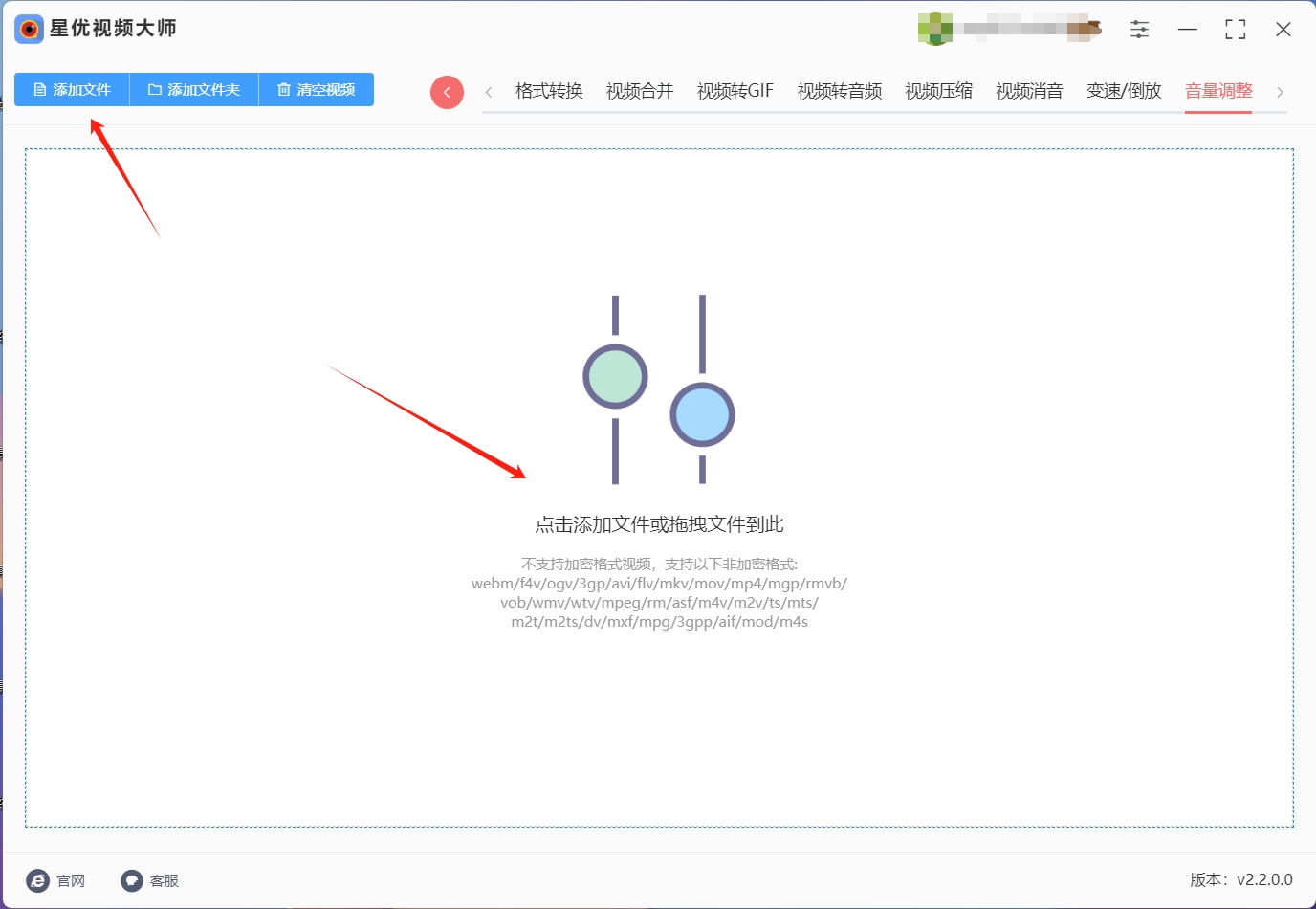Viewport: 1316px width, 909px height.
Task: Click the 点击添加文件或拖拽文件到此 text
Action: (x=659, y=524)
